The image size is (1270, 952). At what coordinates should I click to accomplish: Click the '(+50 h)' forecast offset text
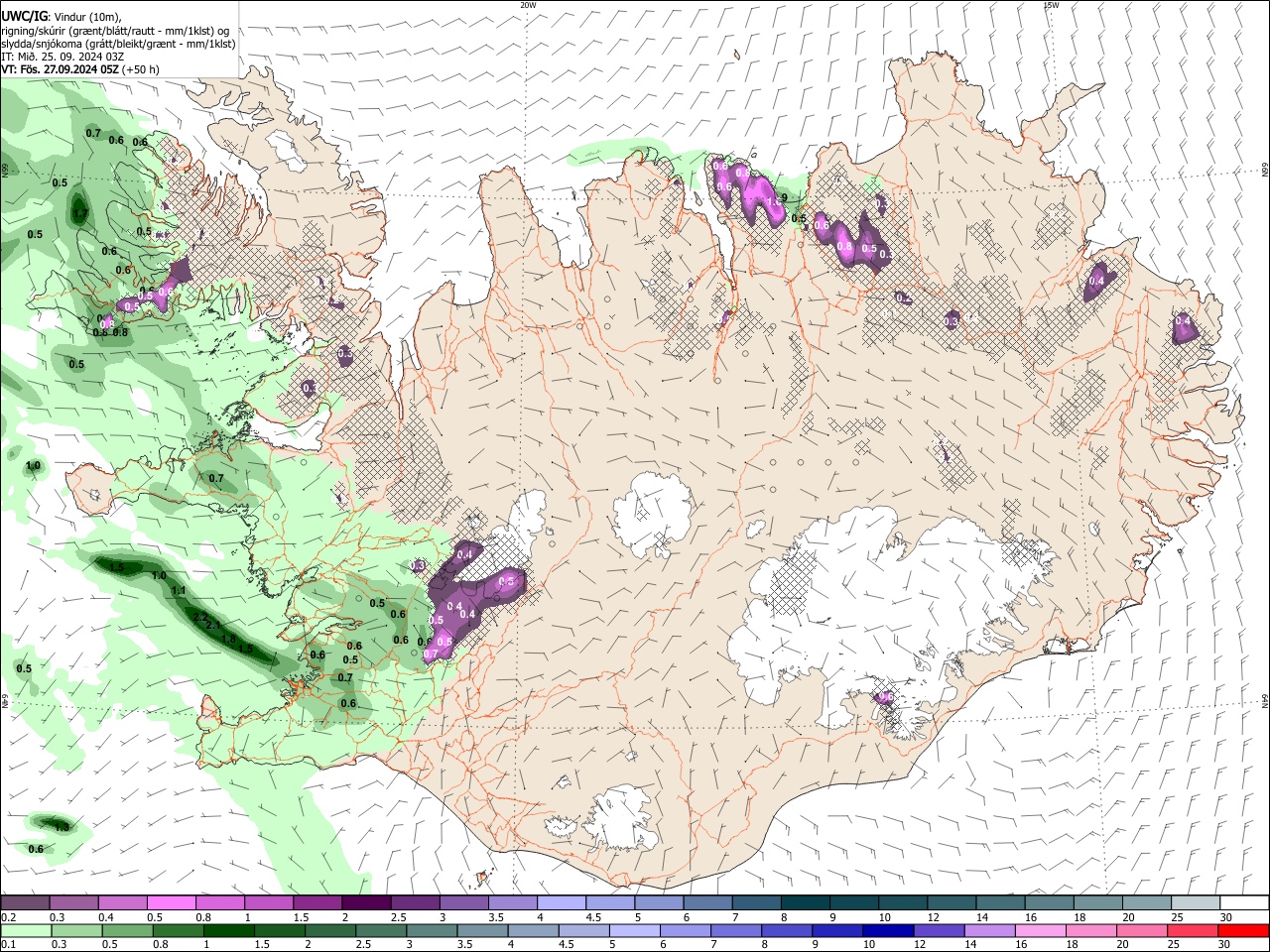(142, 70)
